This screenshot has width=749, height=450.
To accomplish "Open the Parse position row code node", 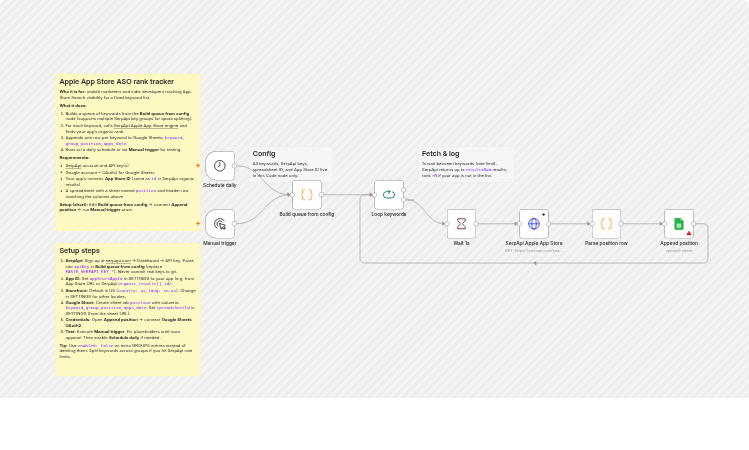I will tap(606, 224).
